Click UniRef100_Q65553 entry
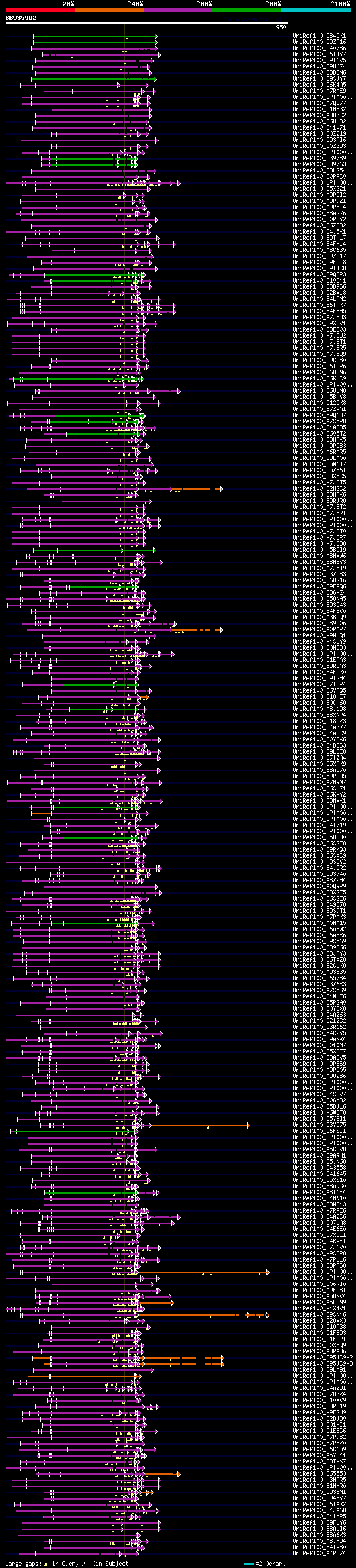The width and height of the screenshot is (356, 1568). tap(319, 1473)
